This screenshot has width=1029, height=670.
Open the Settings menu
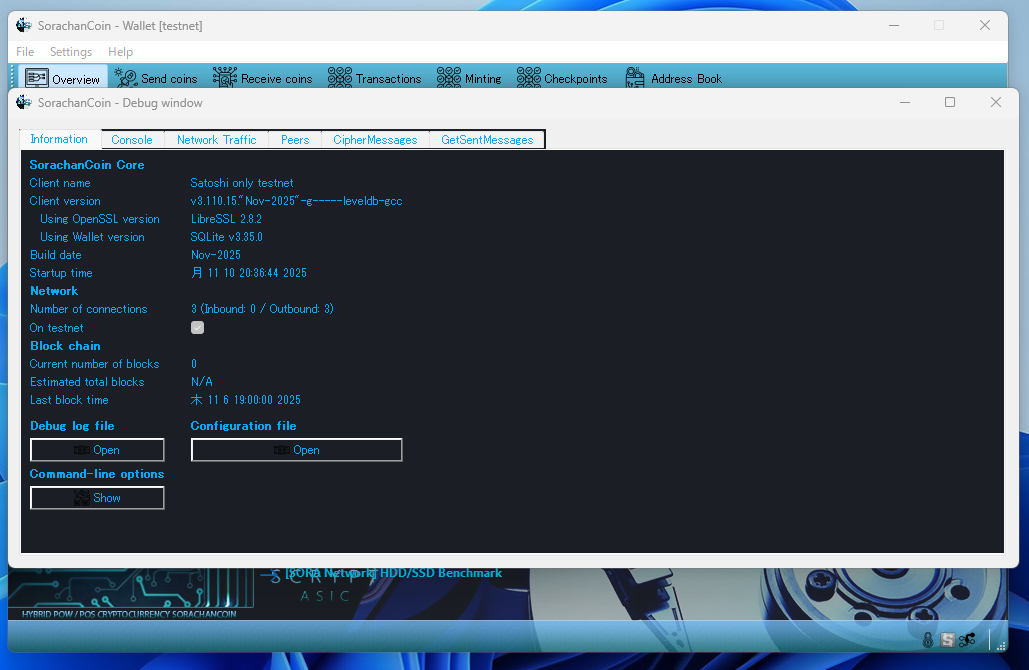[x=71, y=52]
